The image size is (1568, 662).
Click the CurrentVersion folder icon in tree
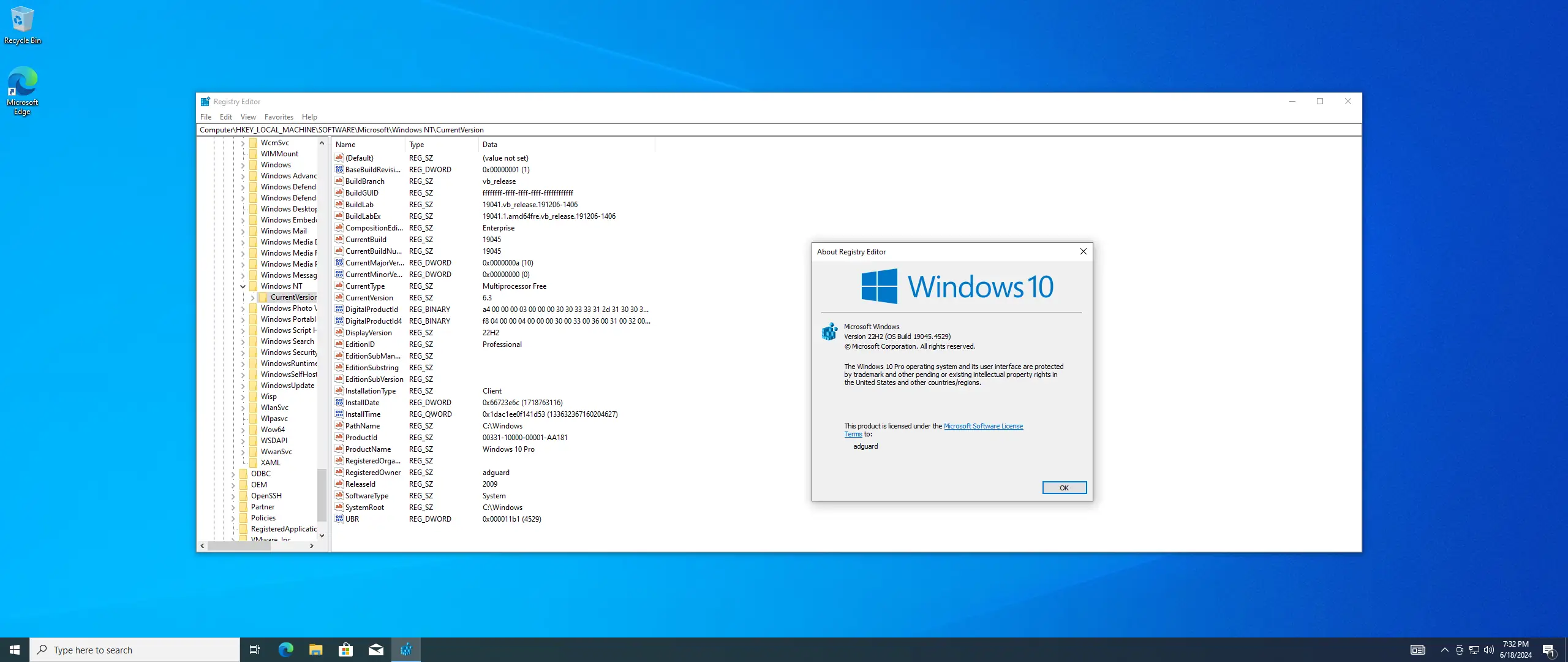coord(263,297)
